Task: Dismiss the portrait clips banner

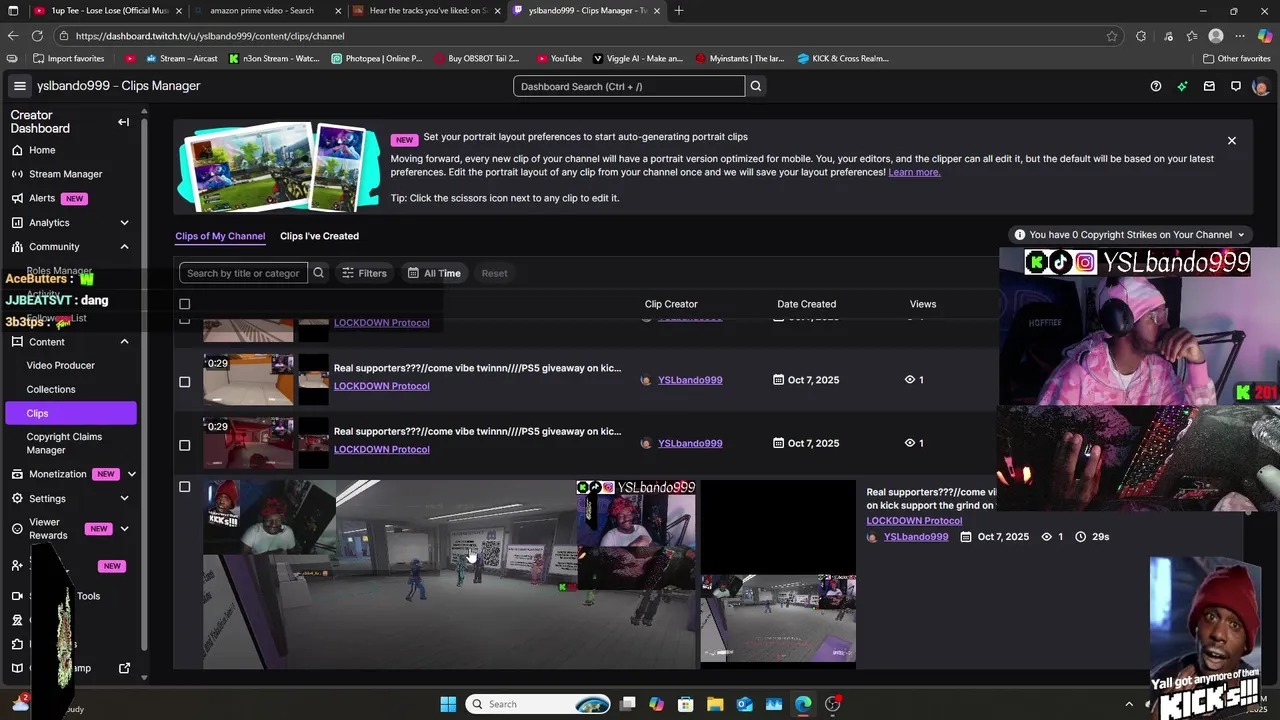Action: [1232, 141]
